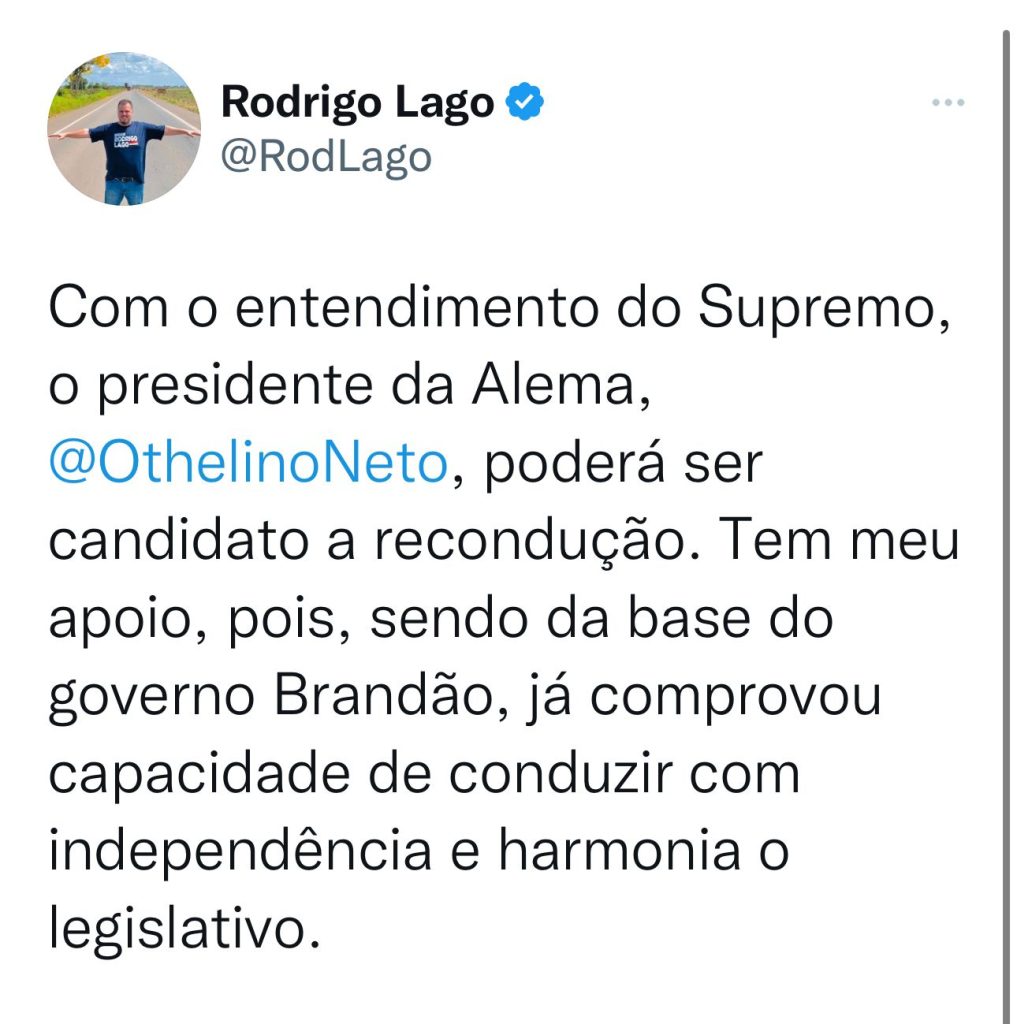Open the @OthelinoNeto mention link

[248, 463]
